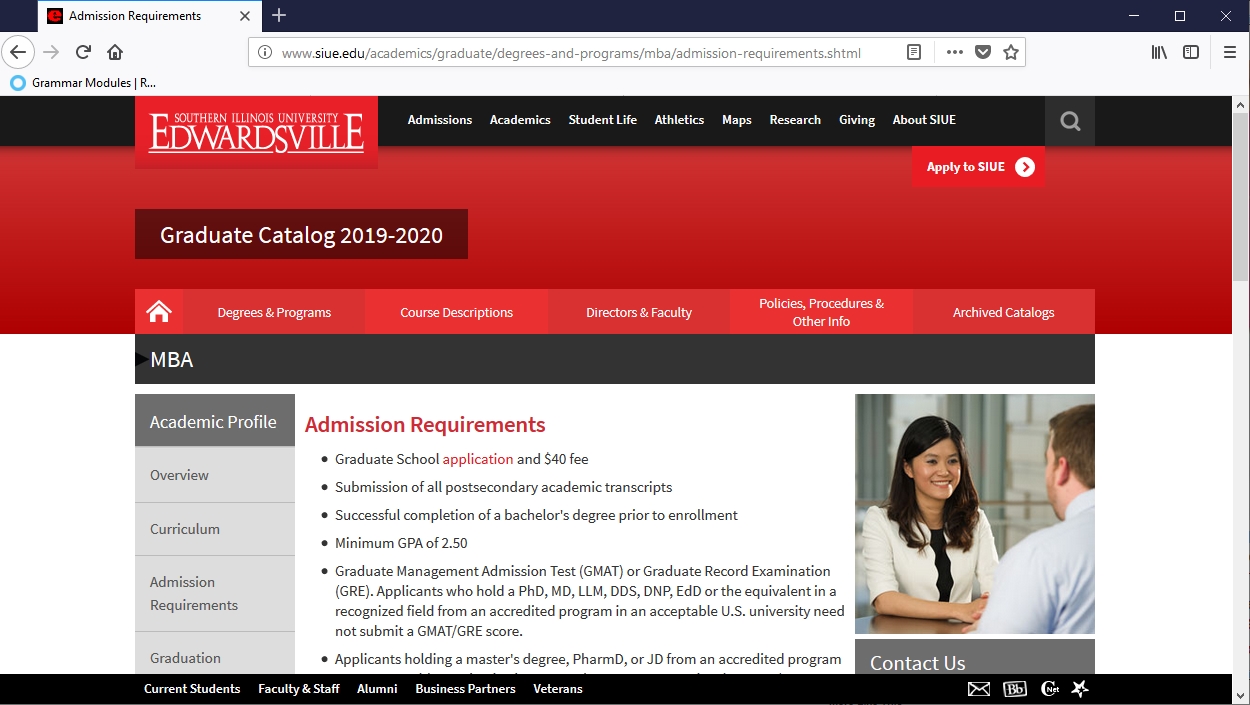Save page to Pocket icon

(983, 52)
